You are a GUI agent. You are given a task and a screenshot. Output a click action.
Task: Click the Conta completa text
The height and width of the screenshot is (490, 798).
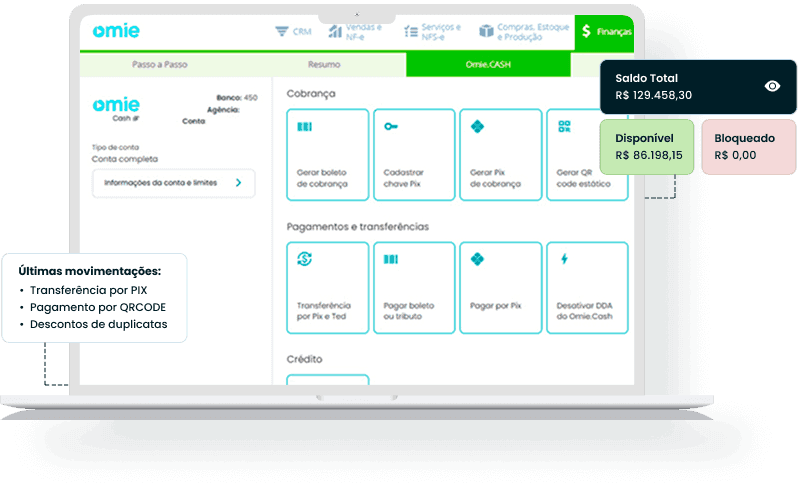click(x=125, y=159)
